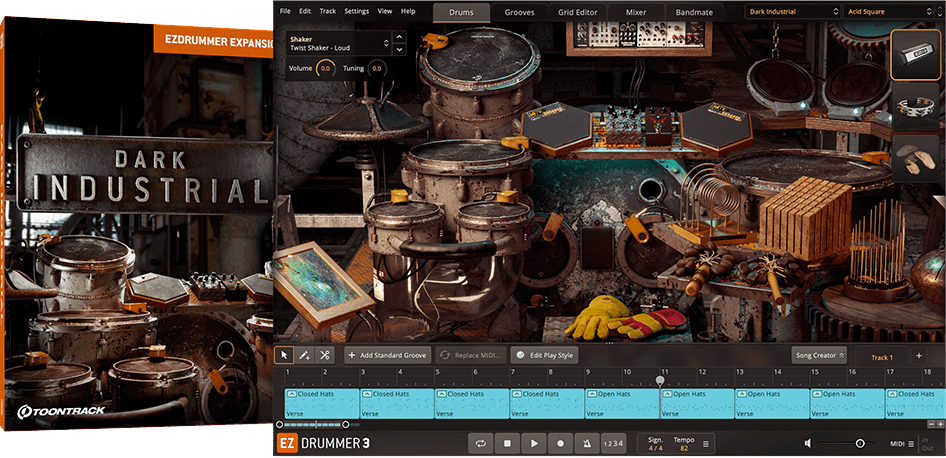946x458 pixels.
Task: Switch to the Grid Editor tab
Action: [x=578, y=12]
